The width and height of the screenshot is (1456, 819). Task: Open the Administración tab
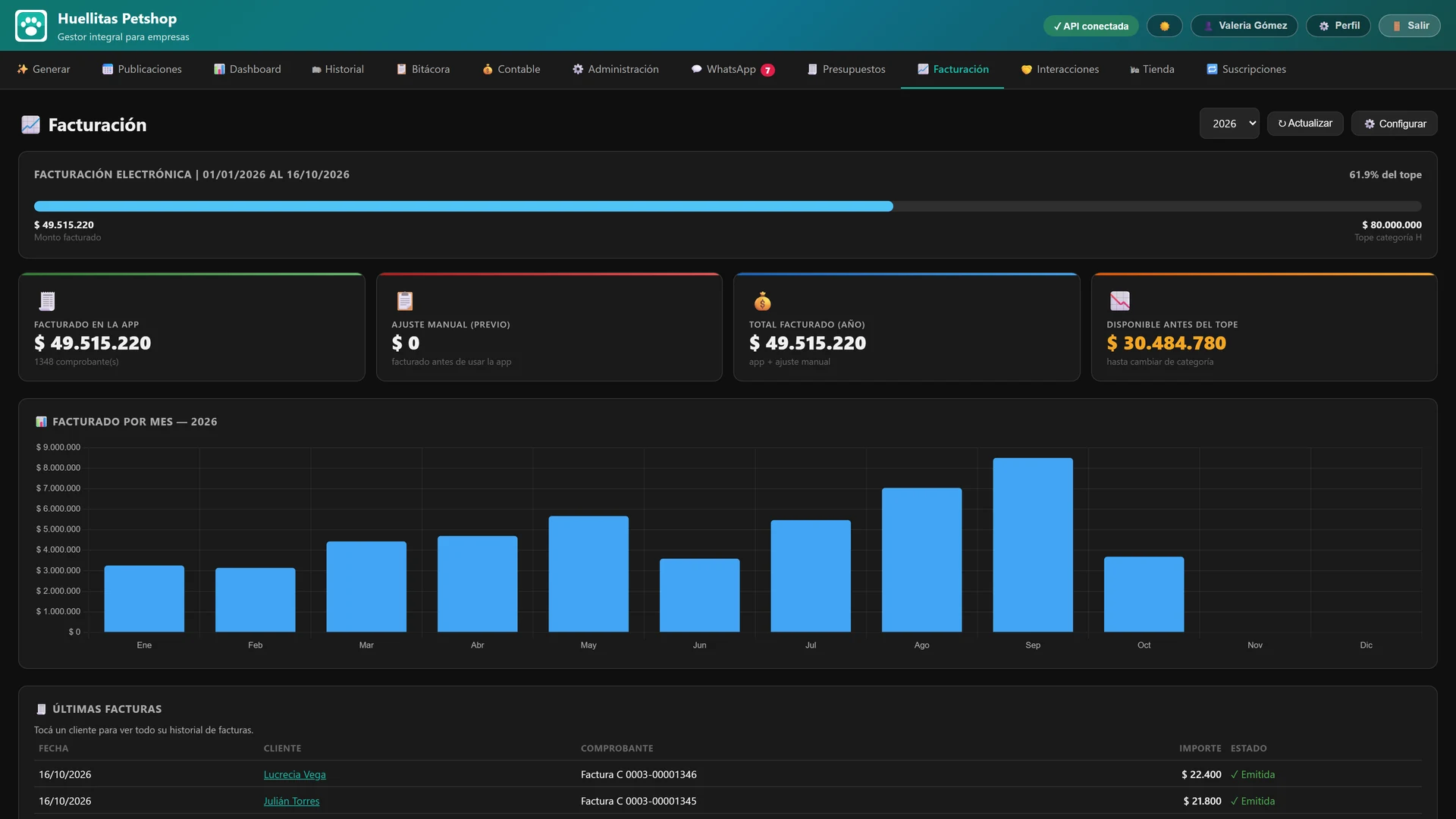pyautogui.click(x=615, y=69)
